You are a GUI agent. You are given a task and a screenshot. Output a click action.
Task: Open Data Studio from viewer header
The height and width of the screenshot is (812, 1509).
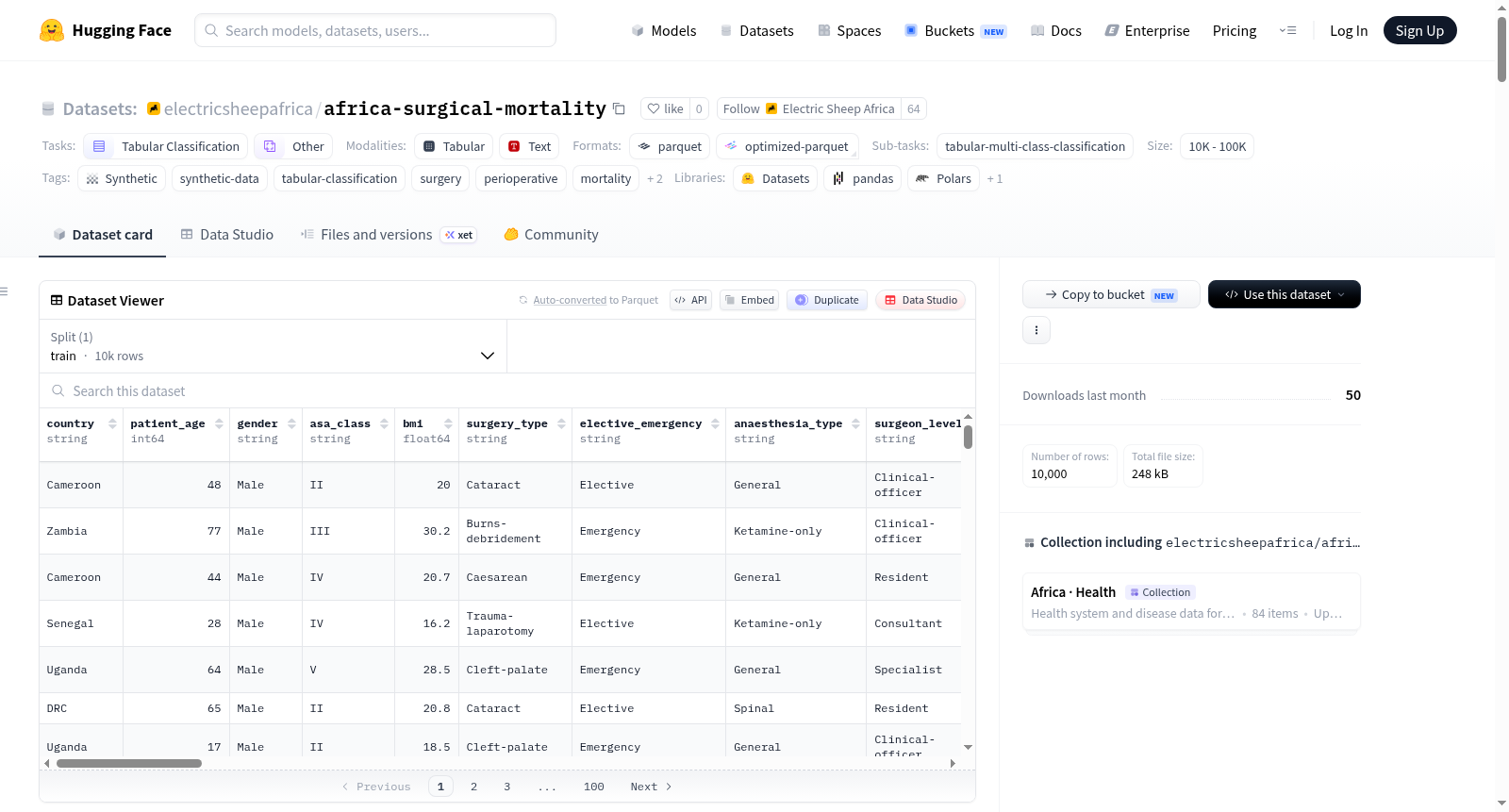click(x=920, y=300)
